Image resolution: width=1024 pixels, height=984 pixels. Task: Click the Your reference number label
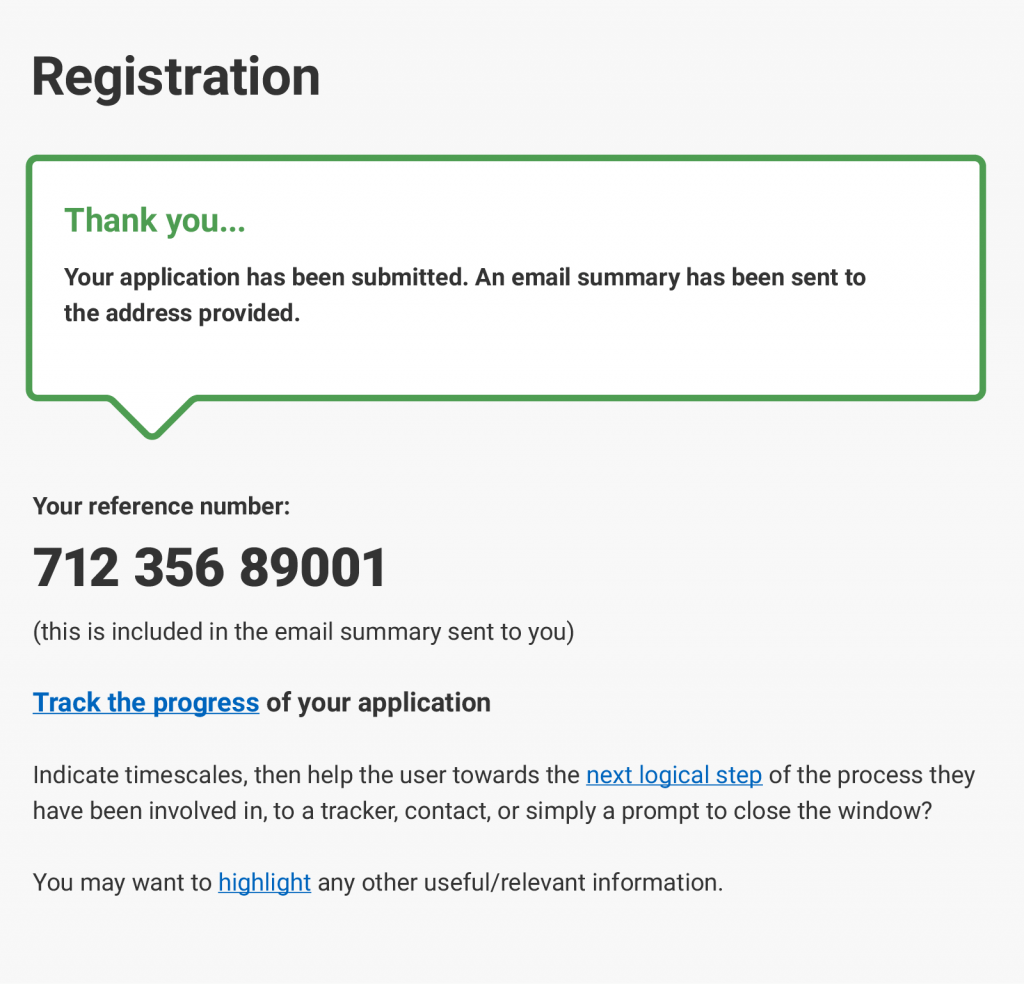(x=161, y=506)
